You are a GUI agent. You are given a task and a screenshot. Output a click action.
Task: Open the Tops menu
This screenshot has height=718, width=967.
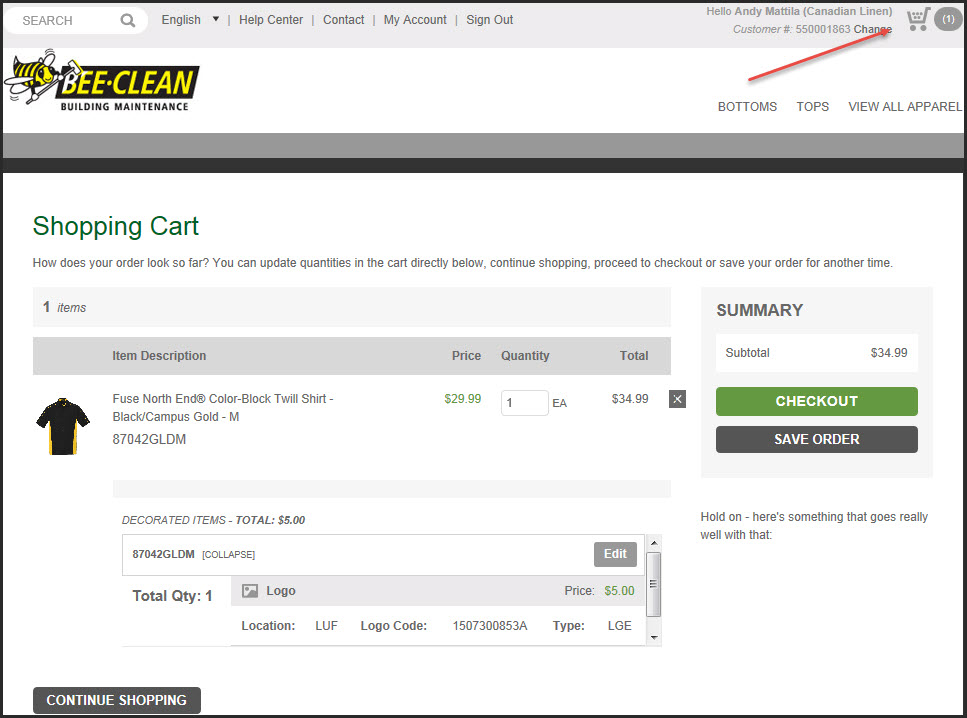(812, 107)
